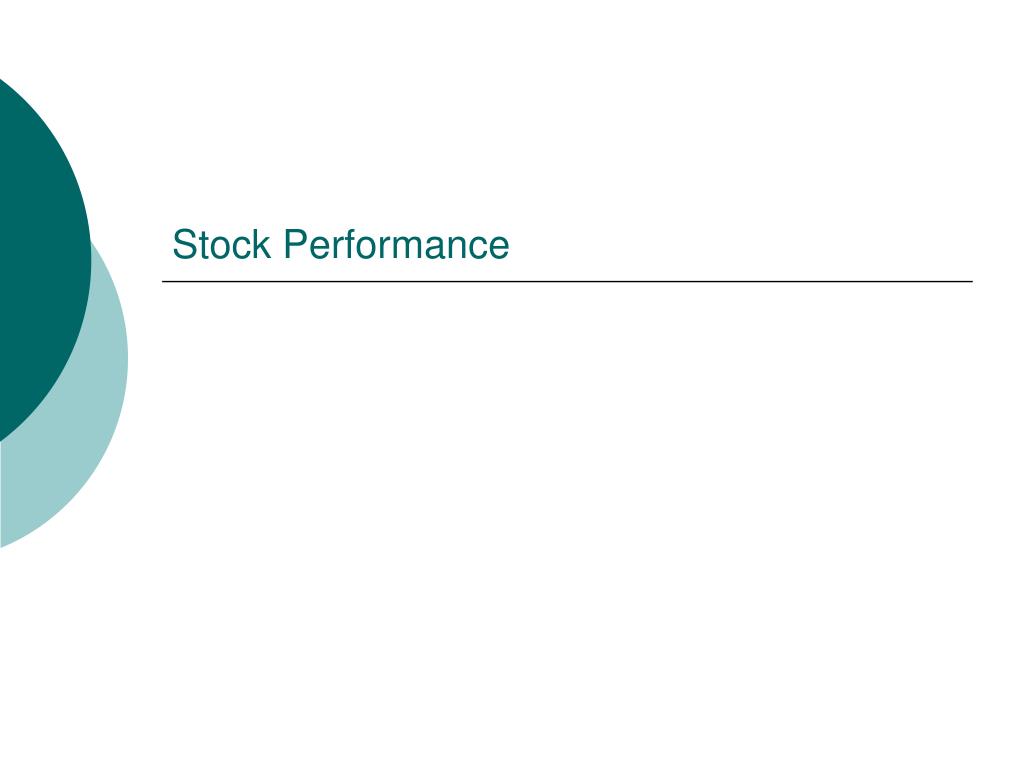
Task: Click the space between Stock and Performance
Action: (277, 244)
